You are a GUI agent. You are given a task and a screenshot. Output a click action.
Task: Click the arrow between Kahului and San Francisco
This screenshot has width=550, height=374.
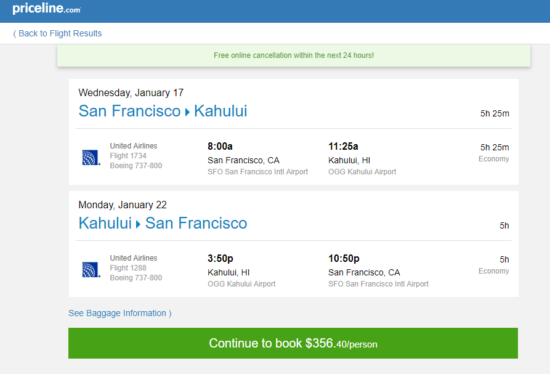[x=138, y=225]
